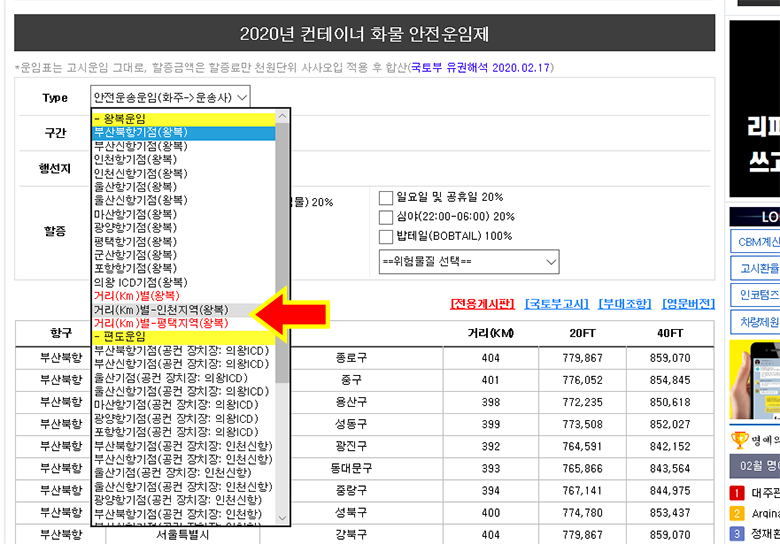The image size is (780, 544).
Task: Click the 고시환율 sidebar button
Action: click(755, 269)
